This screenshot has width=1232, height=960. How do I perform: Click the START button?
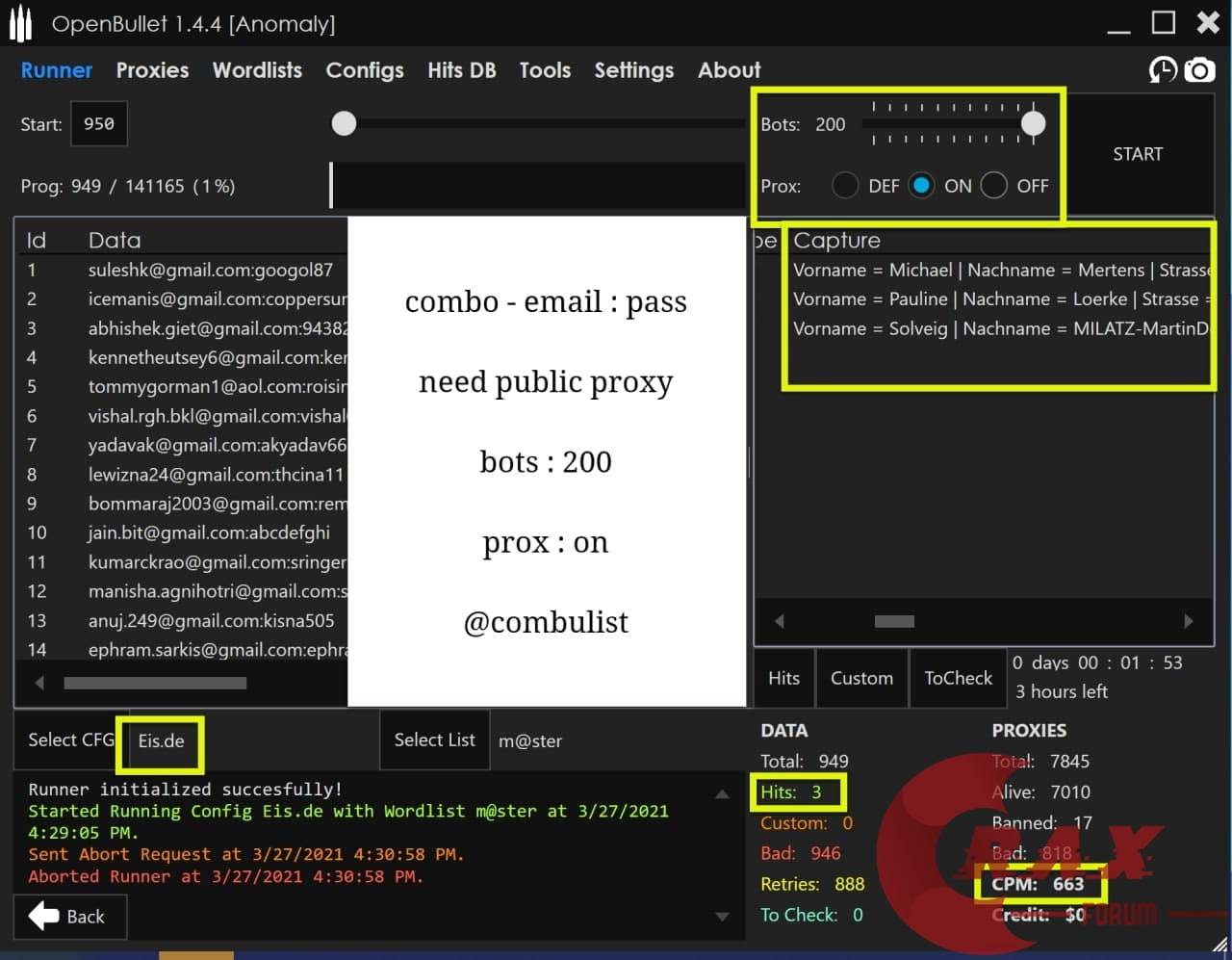pos(1139,154)
